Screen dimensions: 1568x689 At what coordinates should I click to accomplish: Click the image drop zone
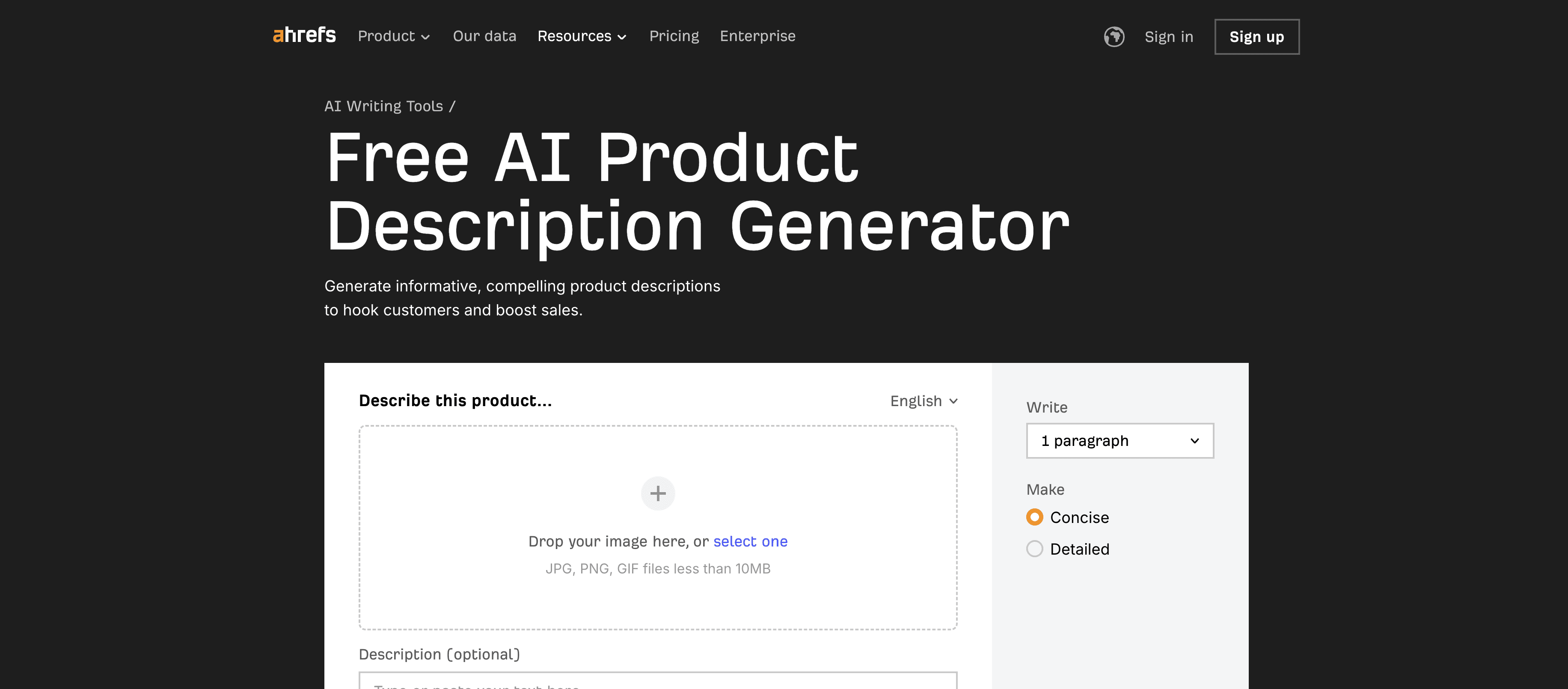click(657, 527)
